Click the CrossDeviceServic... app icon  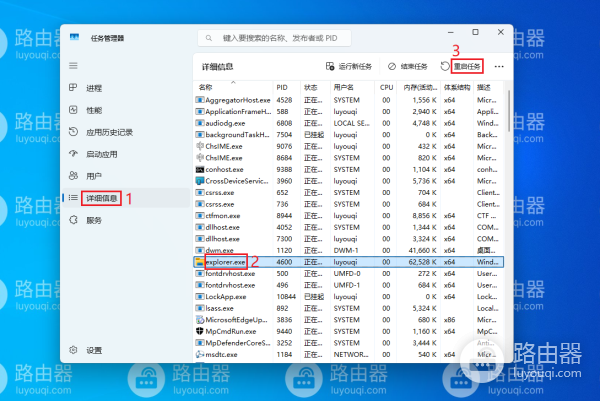tap(199, 181)
